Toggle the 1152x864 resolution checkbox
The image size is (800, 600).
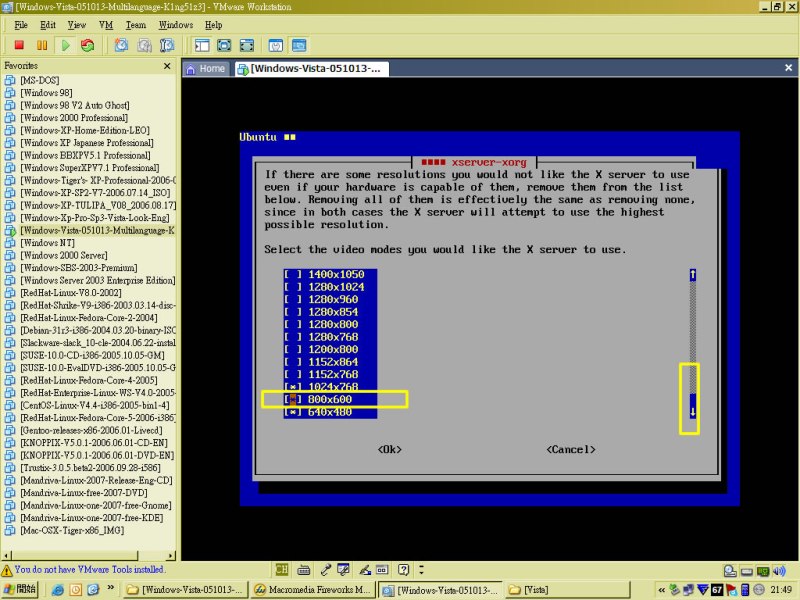[293, 362]
